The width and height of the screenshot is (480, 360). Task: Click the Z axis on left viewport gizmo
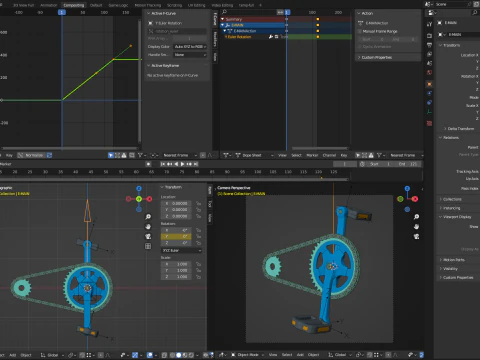139,189
